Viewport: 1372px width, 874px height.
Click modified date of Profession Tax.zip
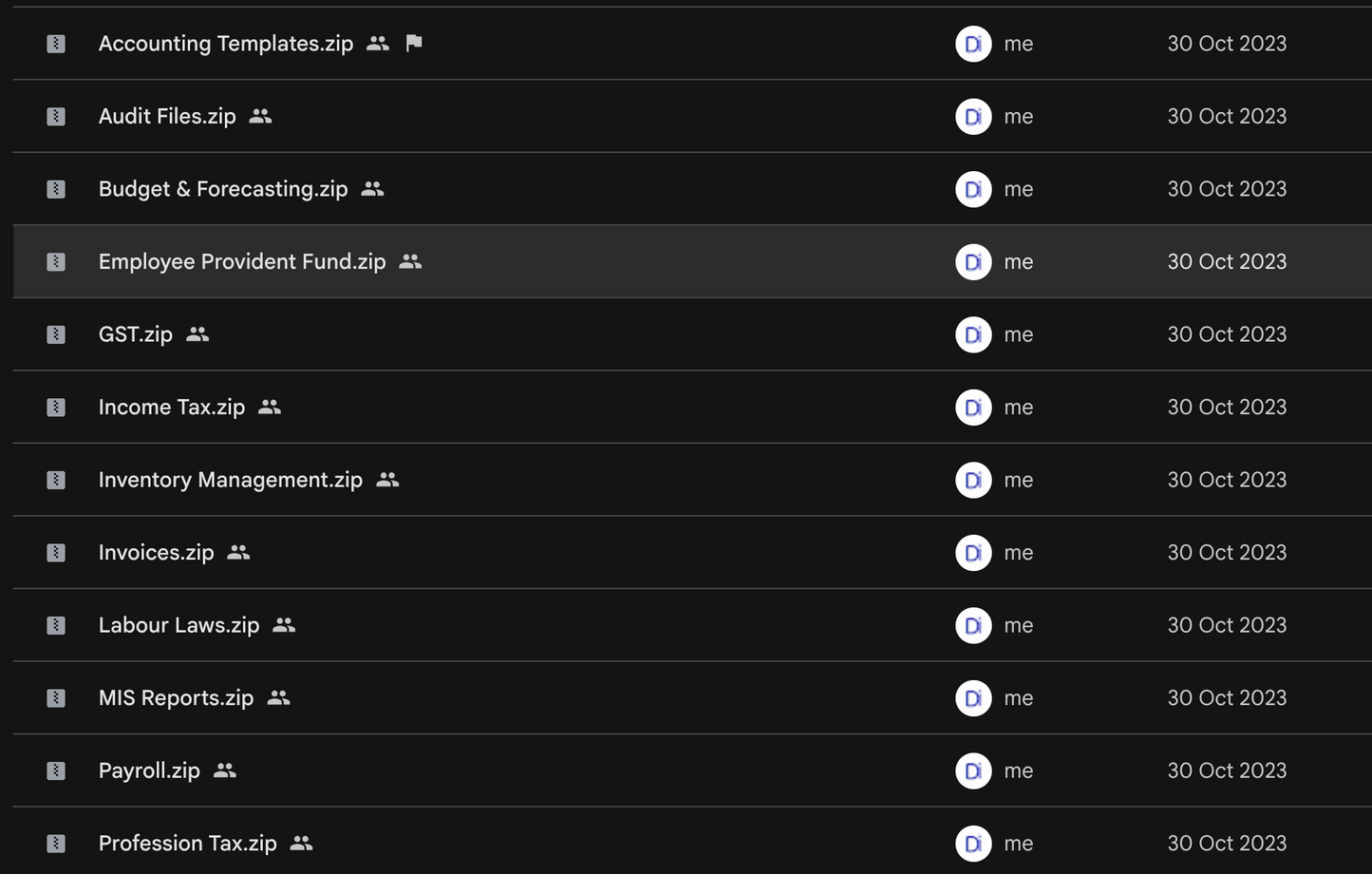pos(1227,843)
